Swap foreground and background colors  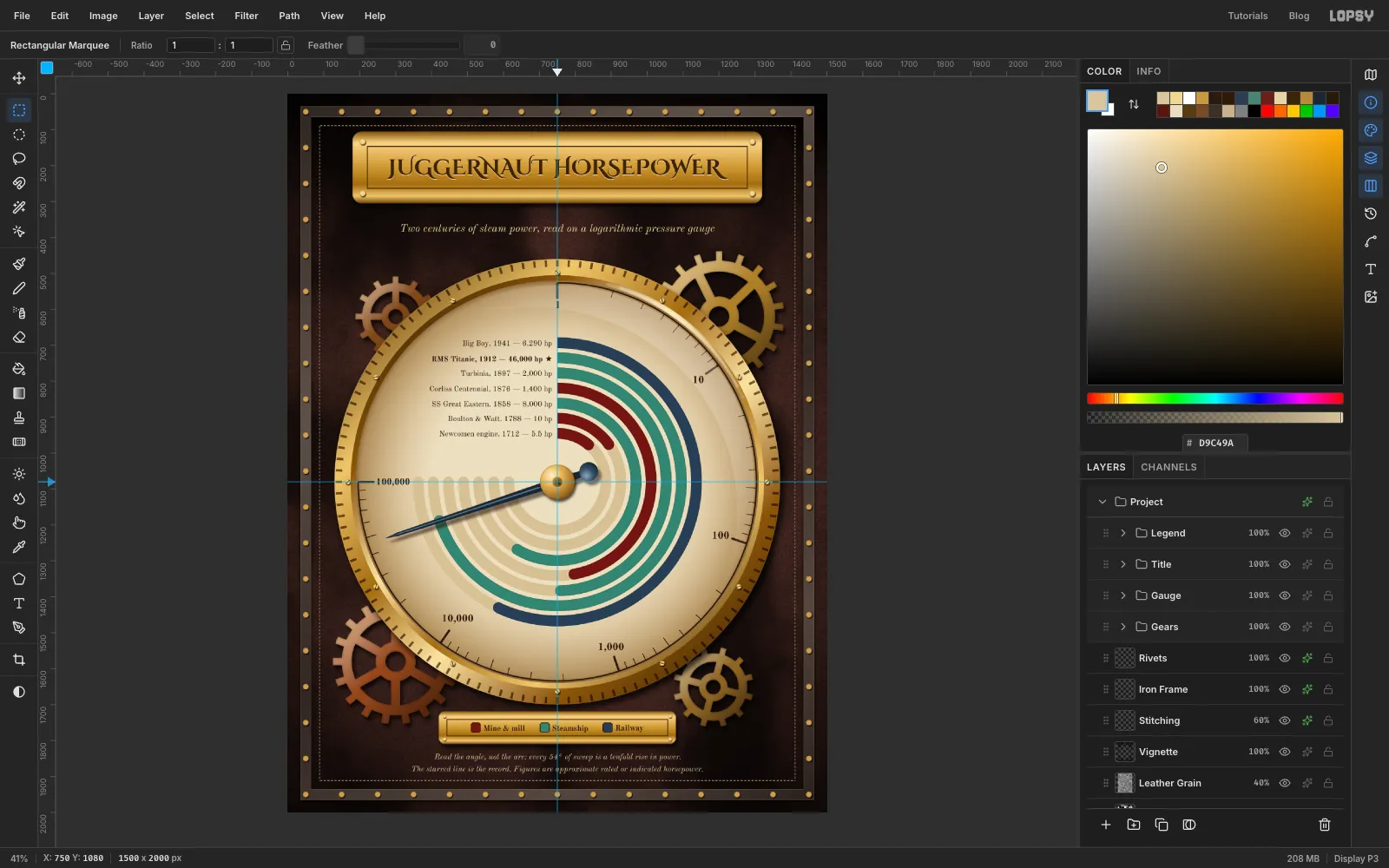coord(1134,104)
